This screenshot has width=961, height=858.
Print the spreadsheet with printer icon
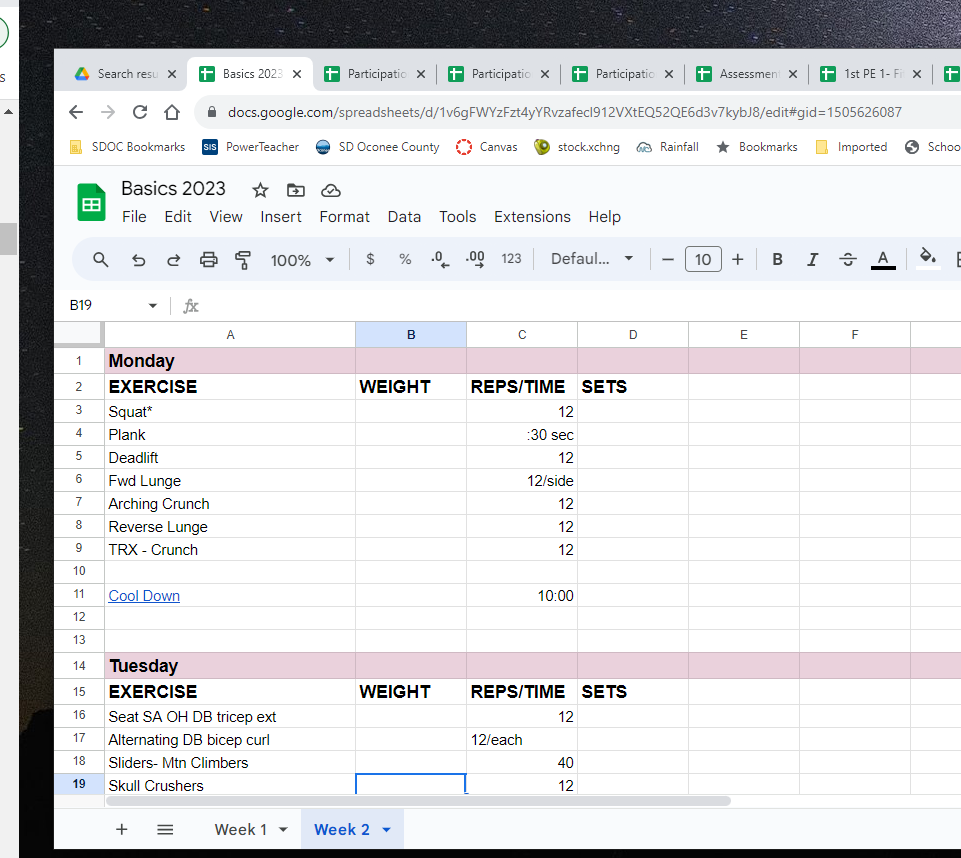208,260
